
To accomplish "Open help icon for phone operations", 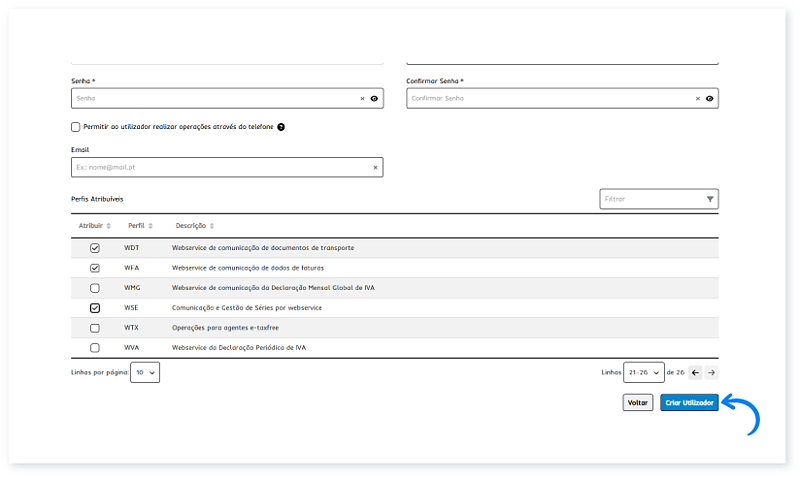I will point(281,127).
